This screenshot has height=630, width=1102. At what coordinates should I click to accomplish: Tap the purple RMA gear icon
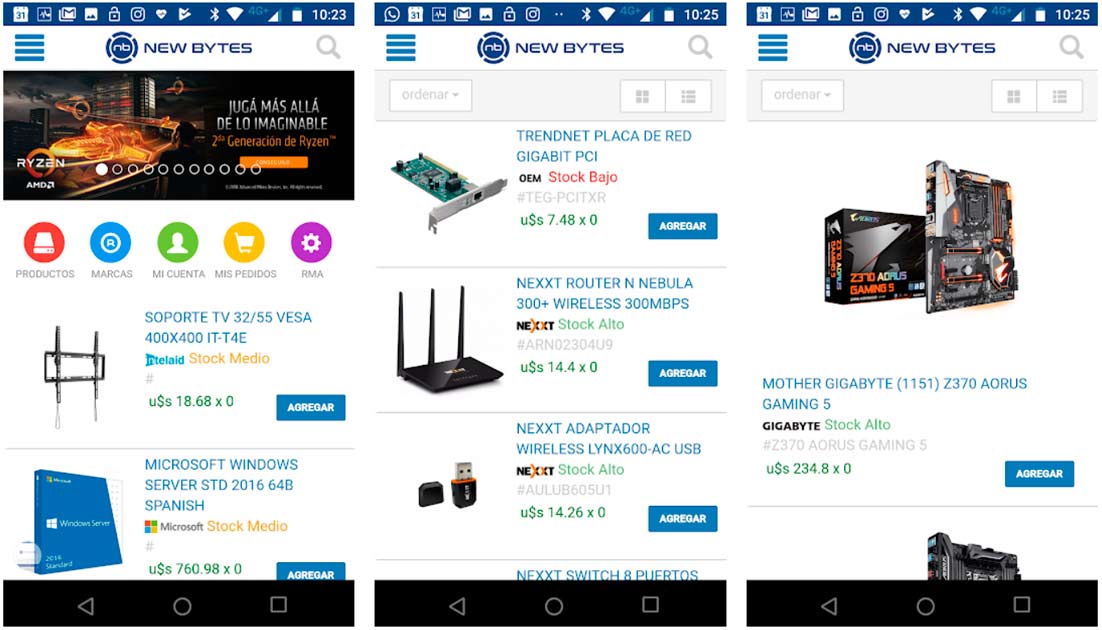coord(311,243)
